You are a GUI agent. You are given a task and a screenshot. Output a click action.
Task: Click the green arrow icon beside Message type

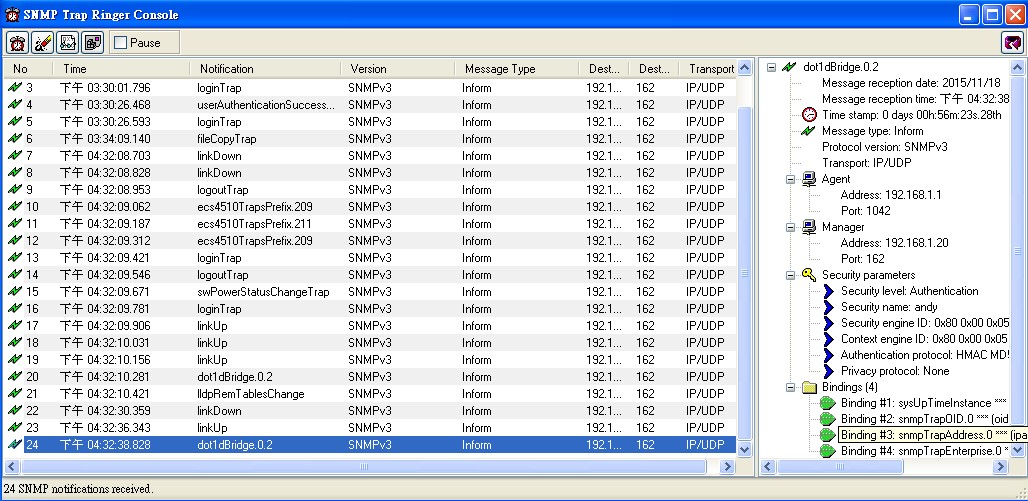[x=810, y=131]
